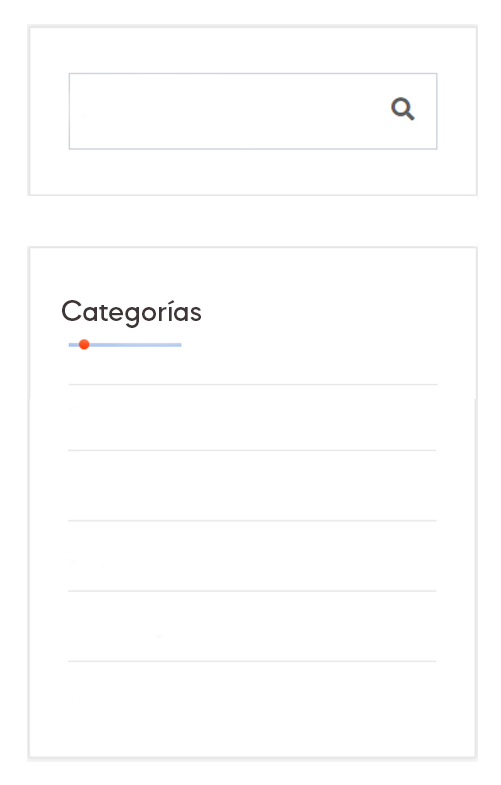The height and width of the screenshot is (785, 501).
Task: Click the Categorías heading
Action: (x=131, y=312)
